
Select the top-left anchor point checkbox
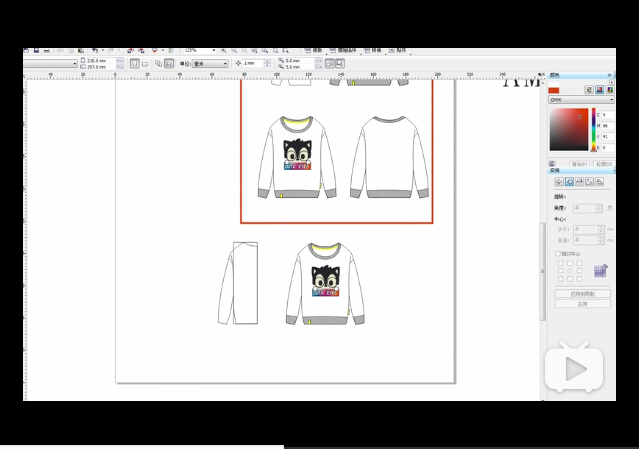pos(561,263)
